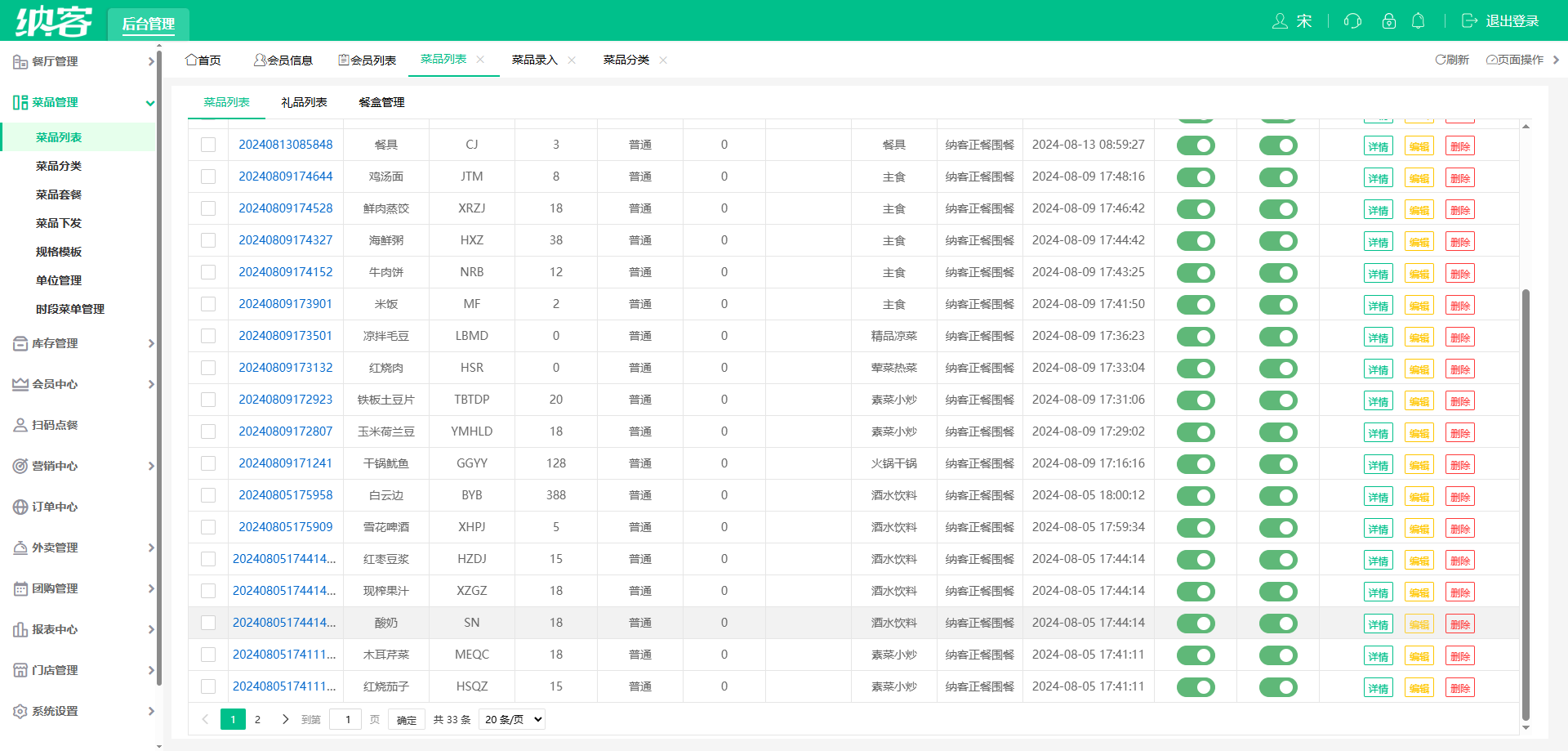Open dish link 20240809172923
The image size is (1568, 751).
click(286, 400)
